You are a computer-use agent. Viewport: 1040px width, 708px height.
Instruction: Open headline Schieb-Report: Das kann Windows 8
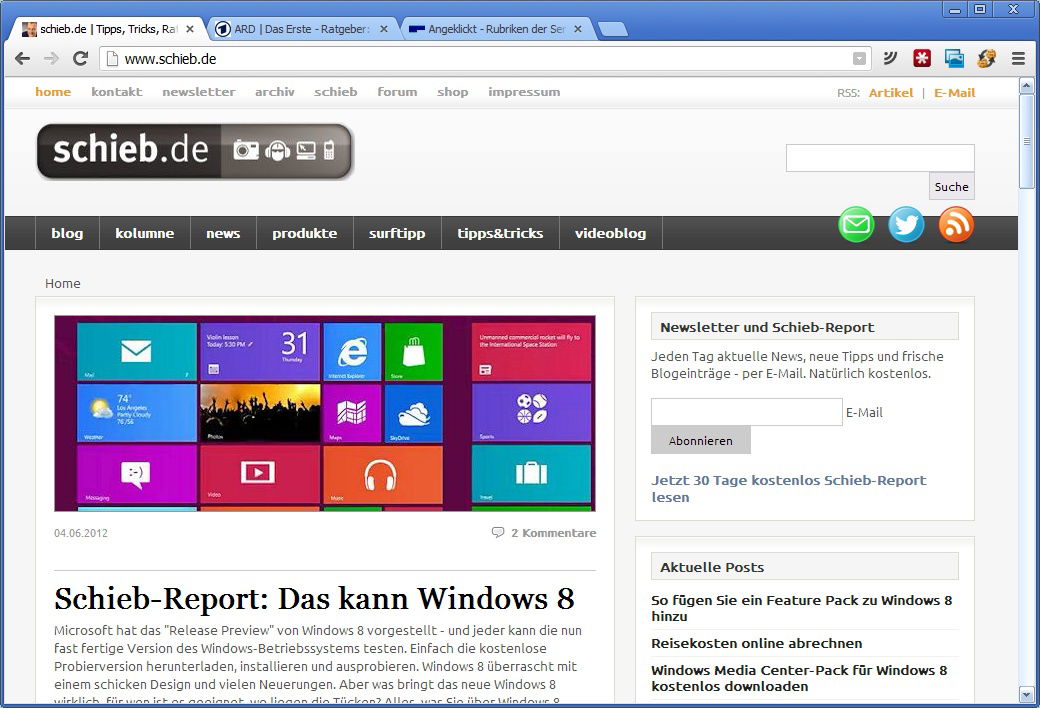click(x=314, y=598)
